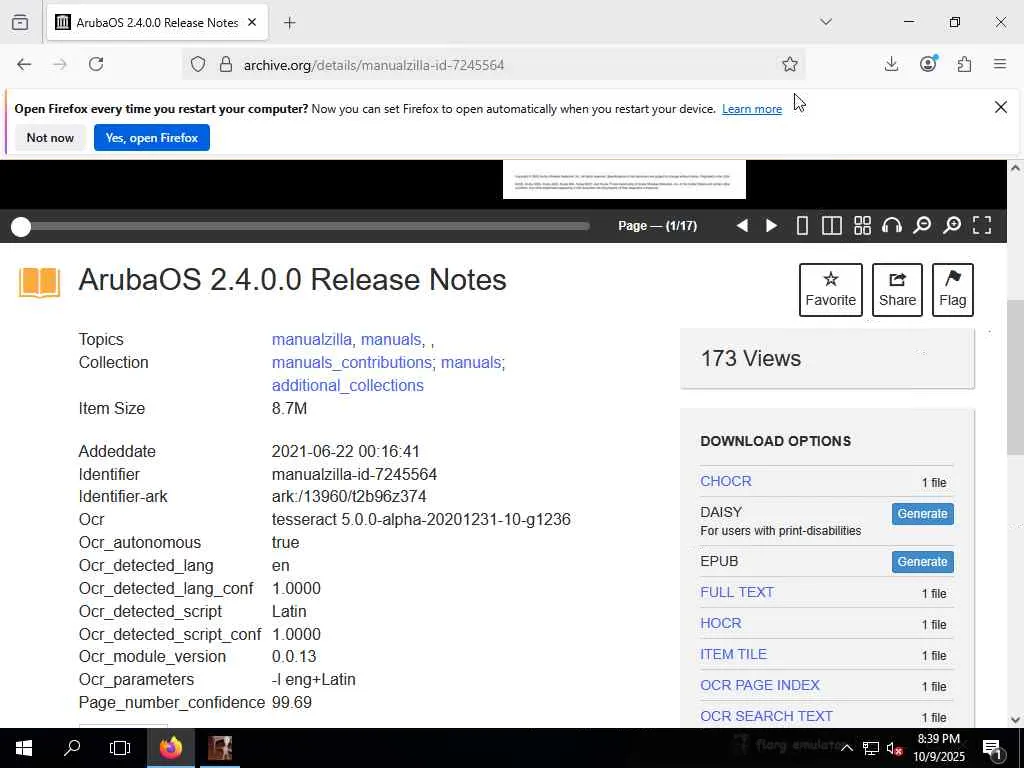
Task: Open the extensions puzzle icon
Action: point(964,64)
